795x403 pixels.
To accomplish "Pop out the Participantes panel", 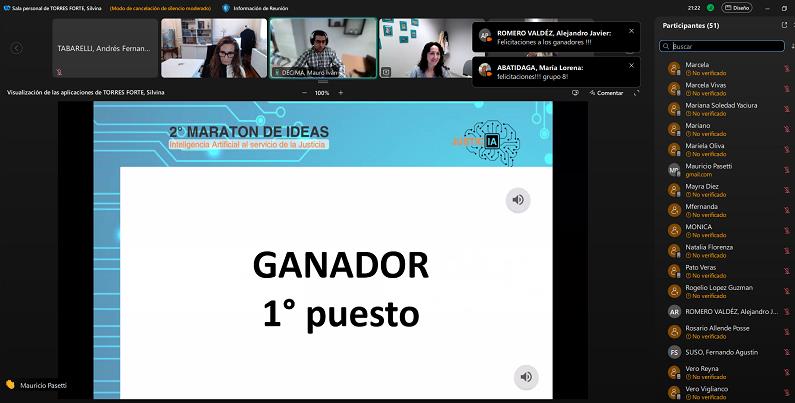I will coord(783,24).
